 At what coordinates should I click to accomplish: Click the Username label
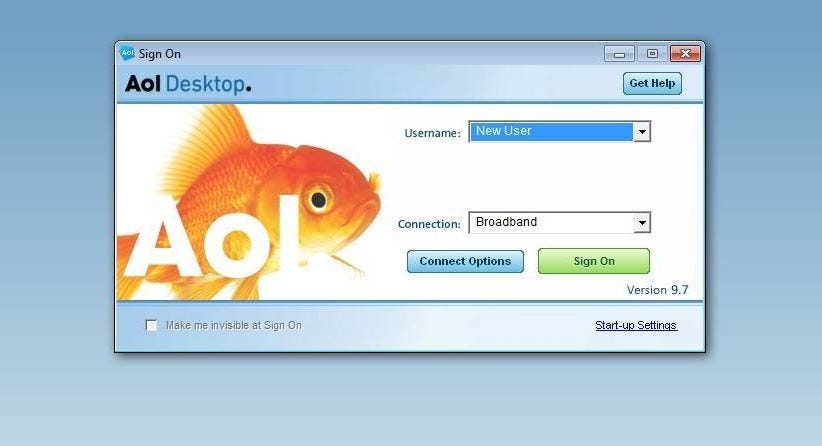pyautogui.click(x=432, y=133)
